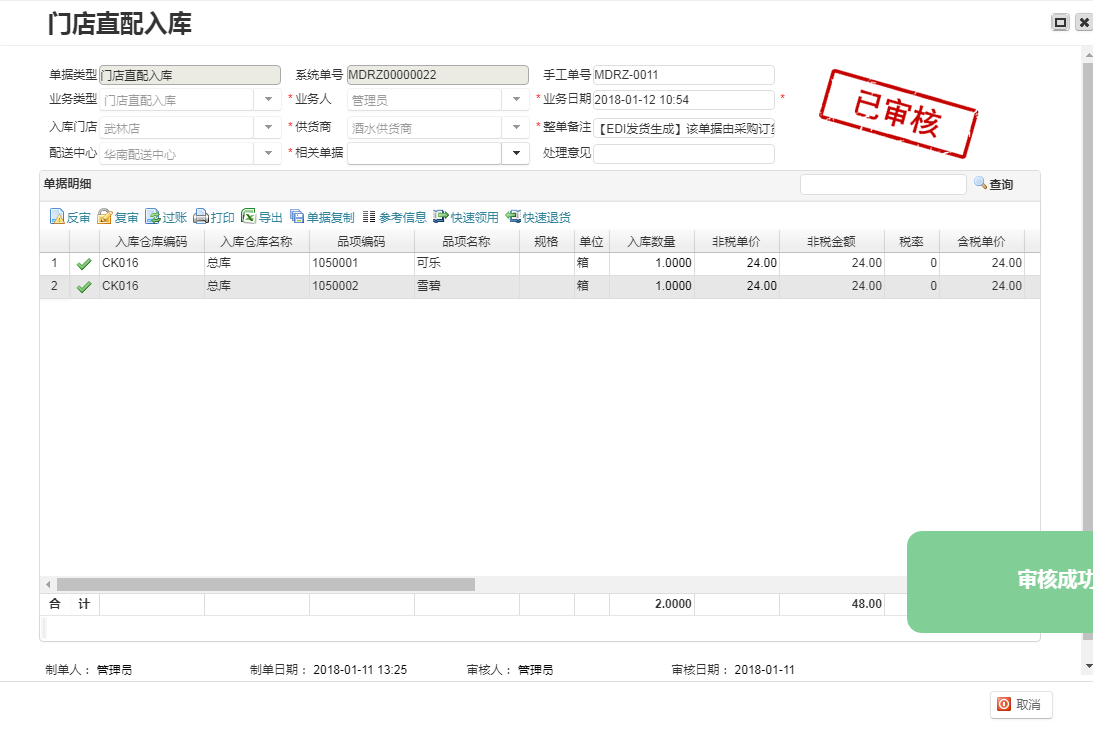
Task: Open the 相关单据 dropdown arrow
Action: (x=516, y=153)
